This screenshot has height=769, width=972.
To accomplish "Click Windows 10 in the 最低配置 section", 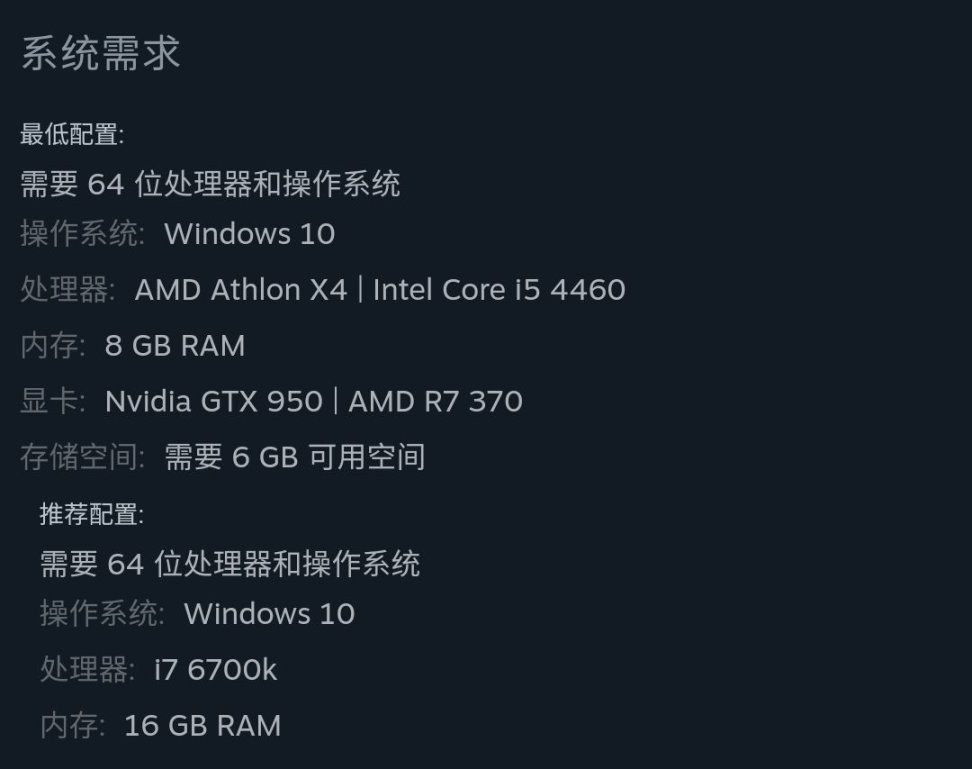I will (249, 234).
